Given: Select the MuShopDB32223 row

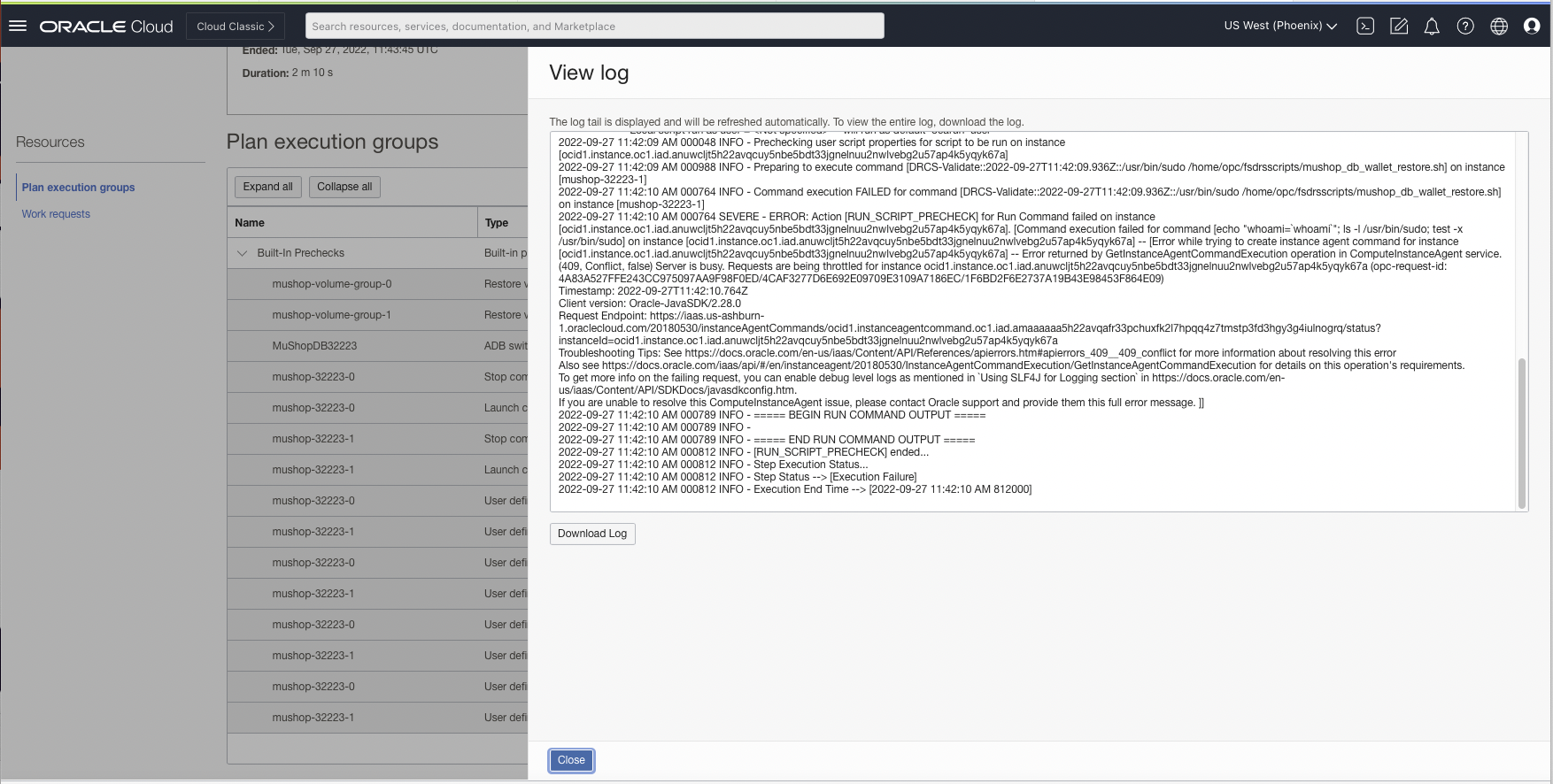Looking at the screenshot, I should tap(314, 346).
